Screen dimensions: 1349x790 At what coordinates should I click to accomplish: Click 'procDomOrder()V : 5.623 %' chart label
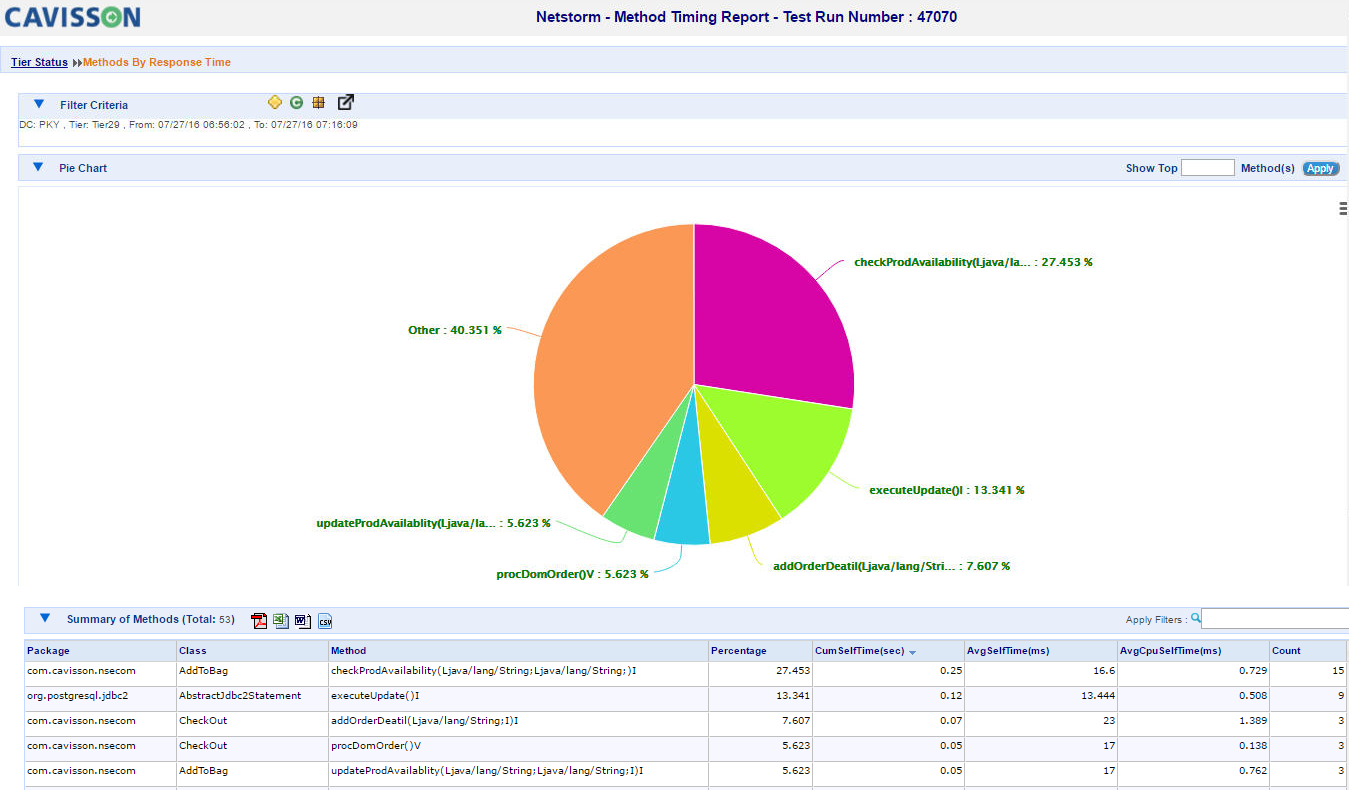pyautogui.click(x=572, y=574)
